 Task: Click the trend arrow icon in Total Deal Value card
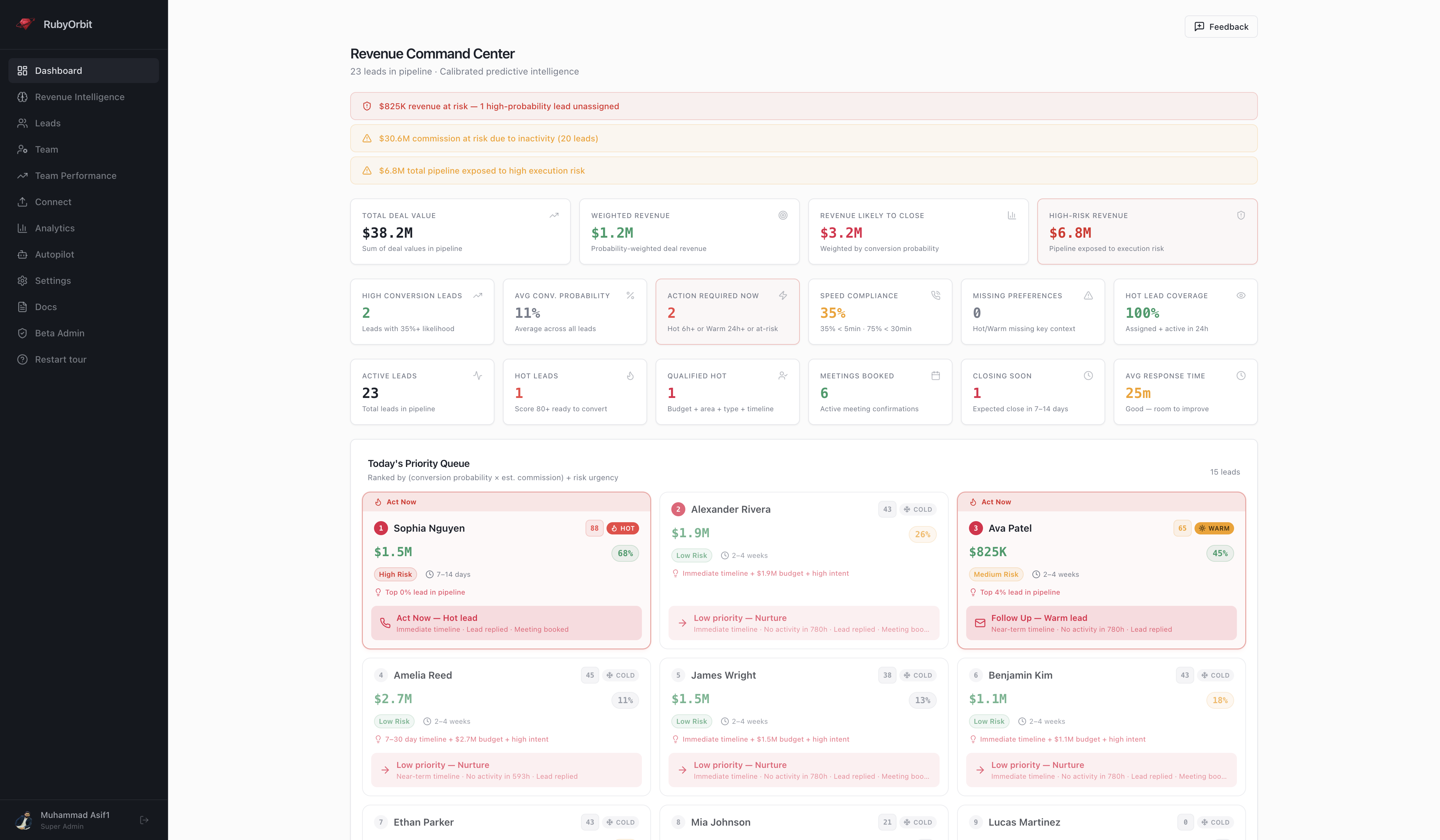tap(554, 215)
